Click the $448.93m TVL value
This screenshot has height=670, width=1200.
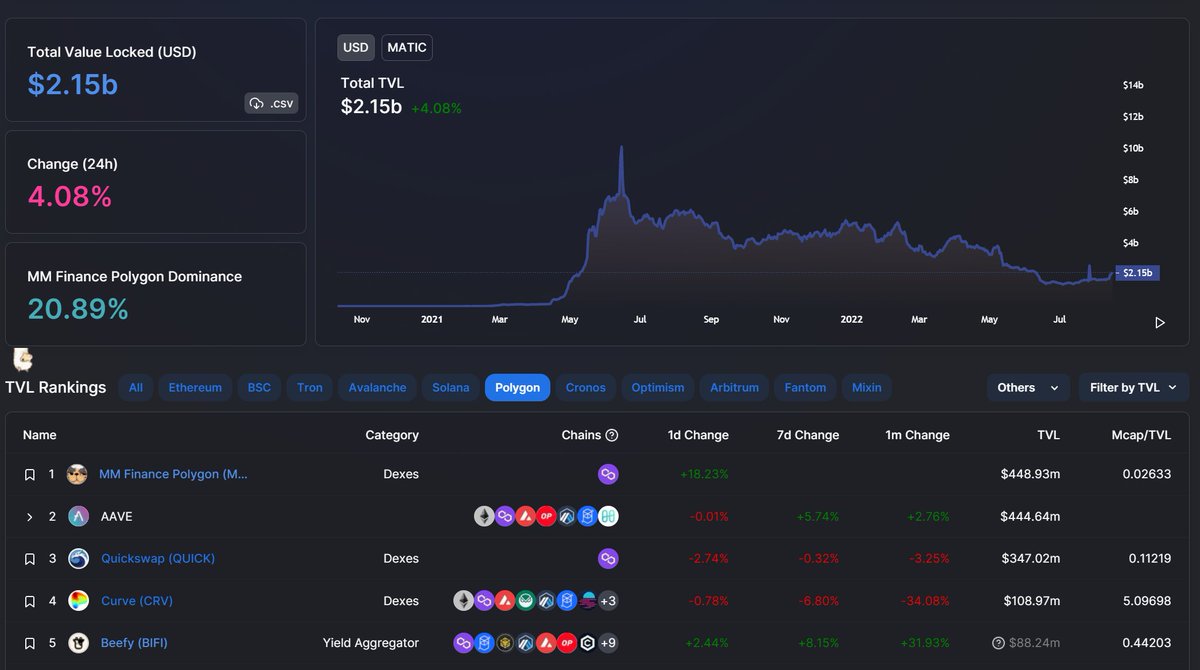tap(1030, 474)
